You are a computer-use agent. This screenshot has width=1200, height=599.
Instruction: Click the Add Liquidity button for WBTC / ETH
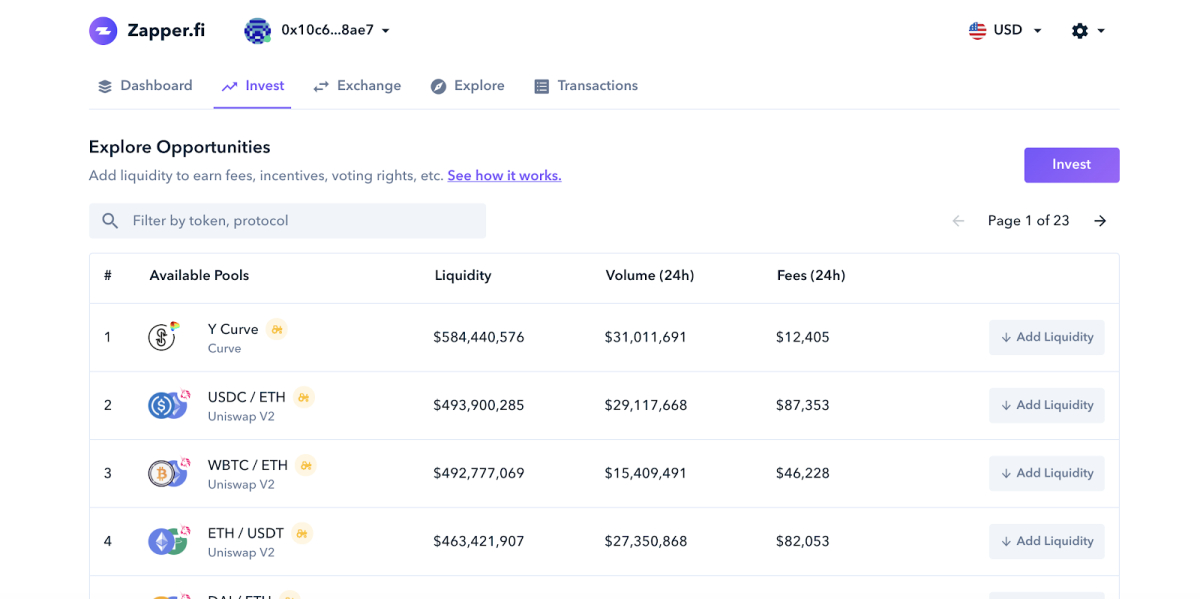click(x=1046, y=473)
